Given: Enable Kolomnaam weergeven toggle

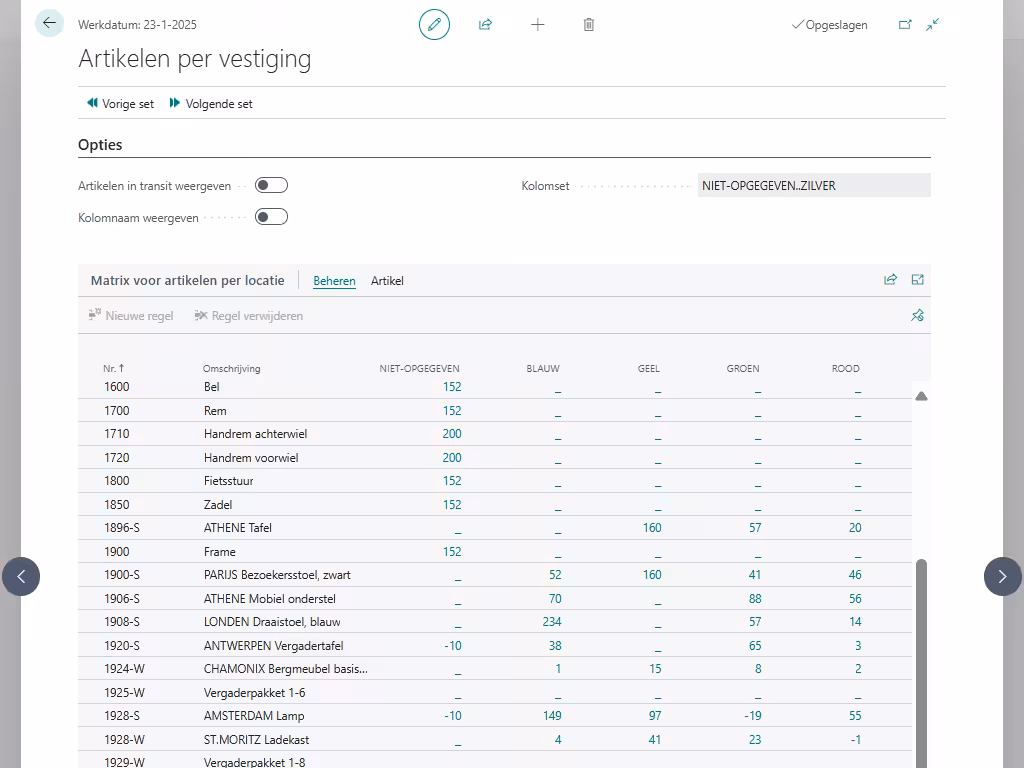Looking at the screenshot, I should pos(271,217).
